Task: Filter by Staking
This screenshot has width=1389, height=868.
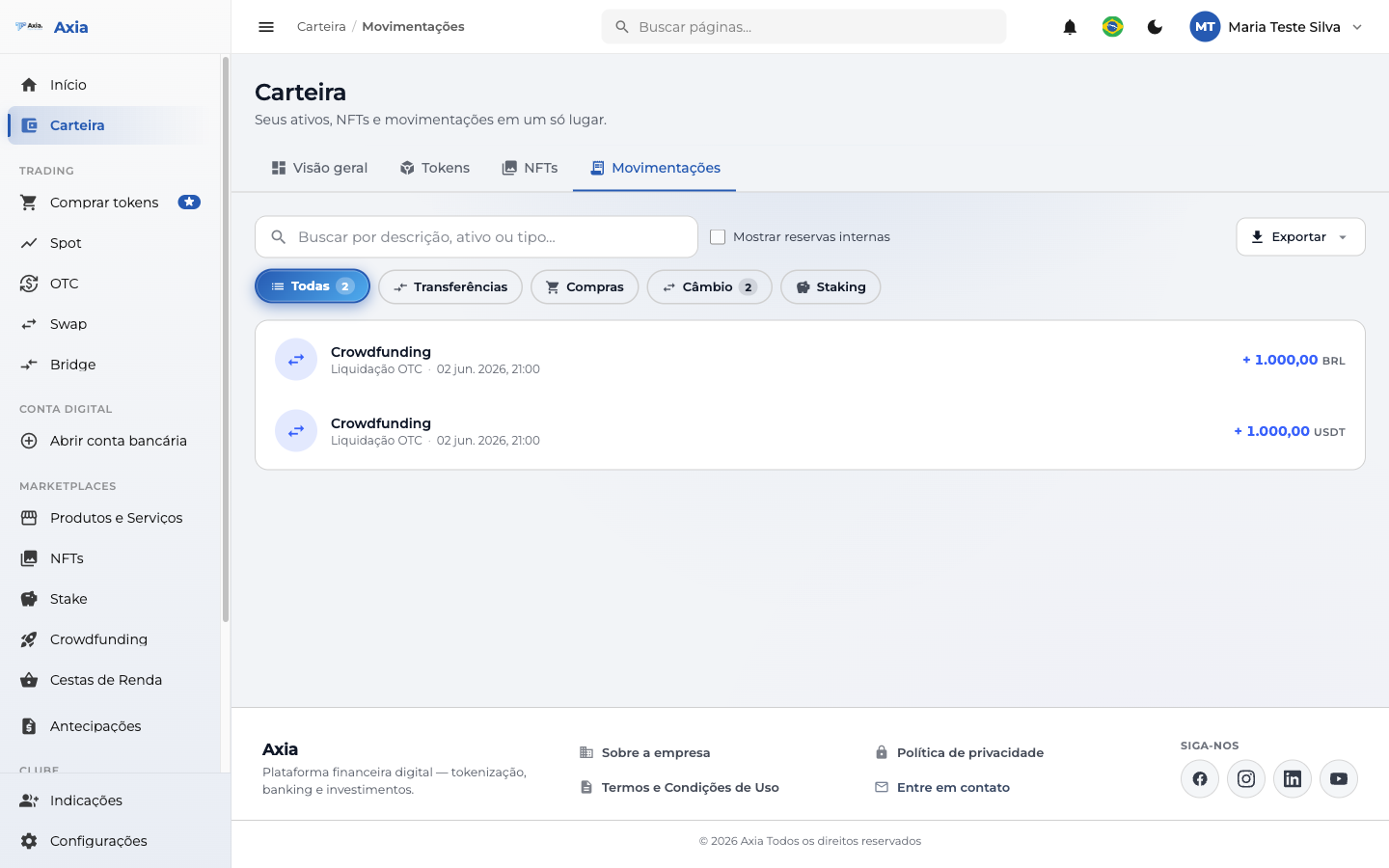Action: (x=831, y=286)
